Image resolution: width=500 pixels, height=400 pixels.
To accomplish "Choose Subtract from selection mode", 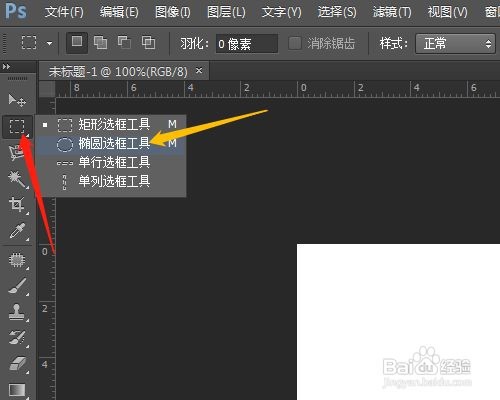I will pyautogui.click(x=124, y=43).
